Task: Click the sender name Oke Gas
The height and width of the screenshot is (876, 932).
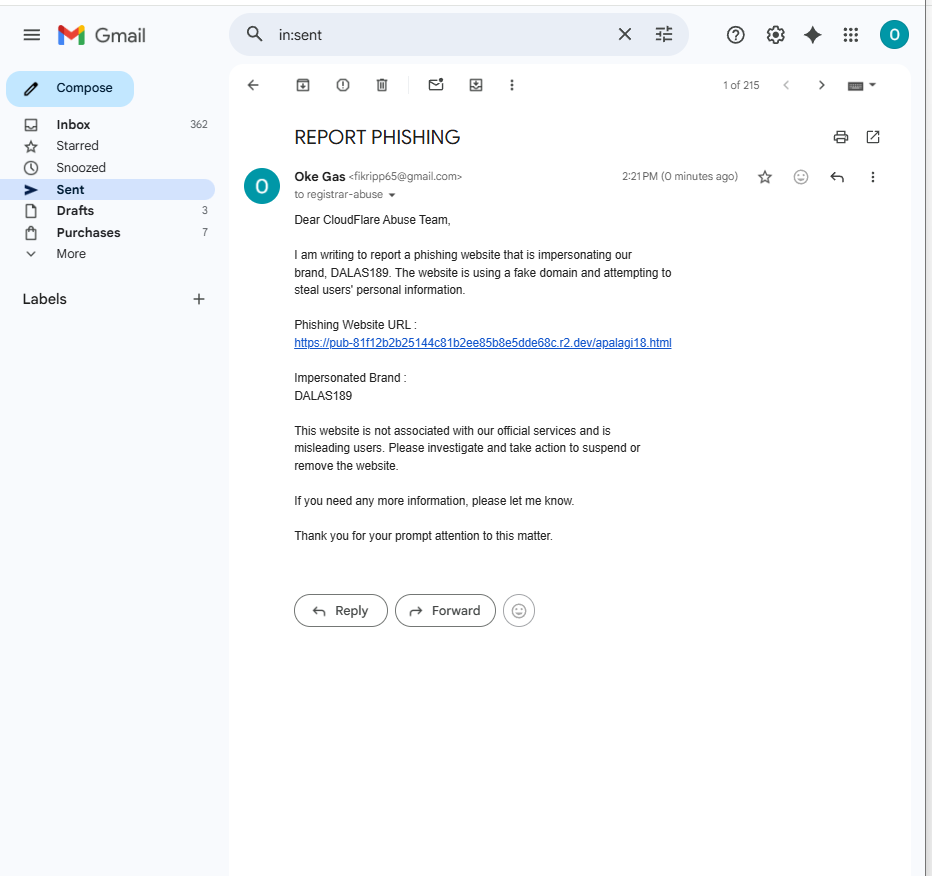Action: point(320,177)
